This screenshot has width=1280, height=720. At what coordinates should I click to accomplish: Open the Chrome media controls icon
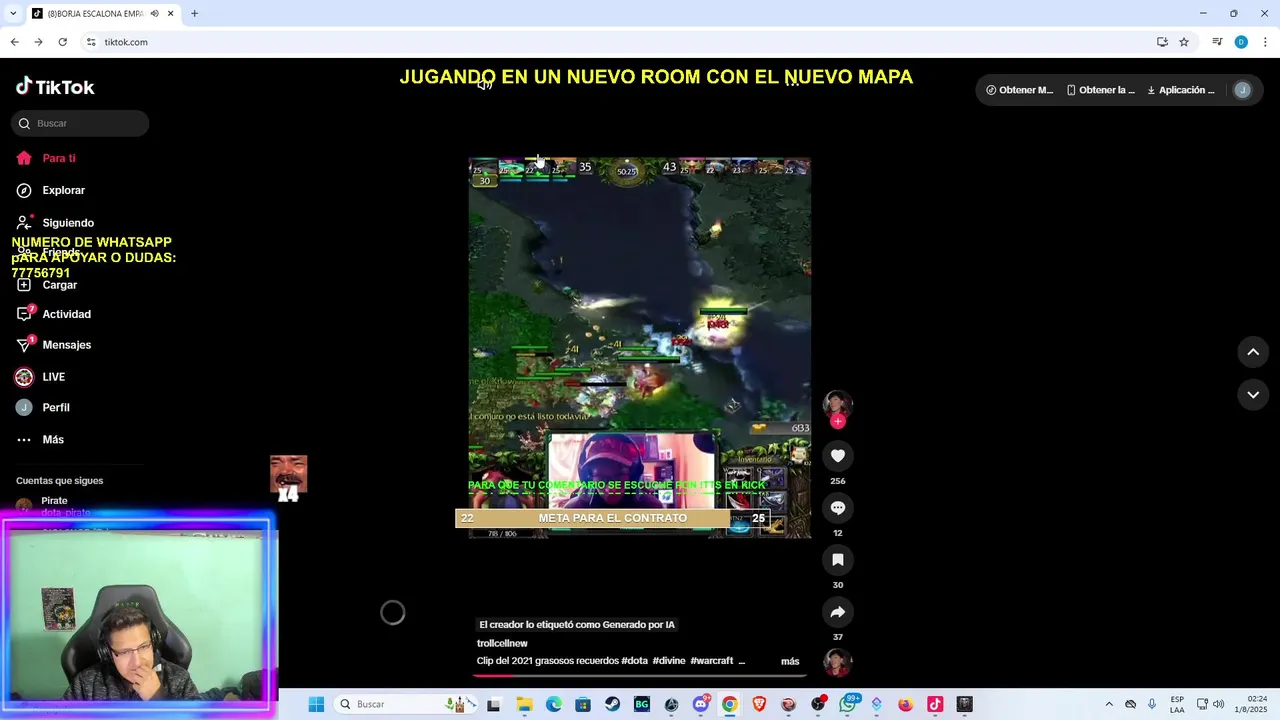coord(1217,42)
